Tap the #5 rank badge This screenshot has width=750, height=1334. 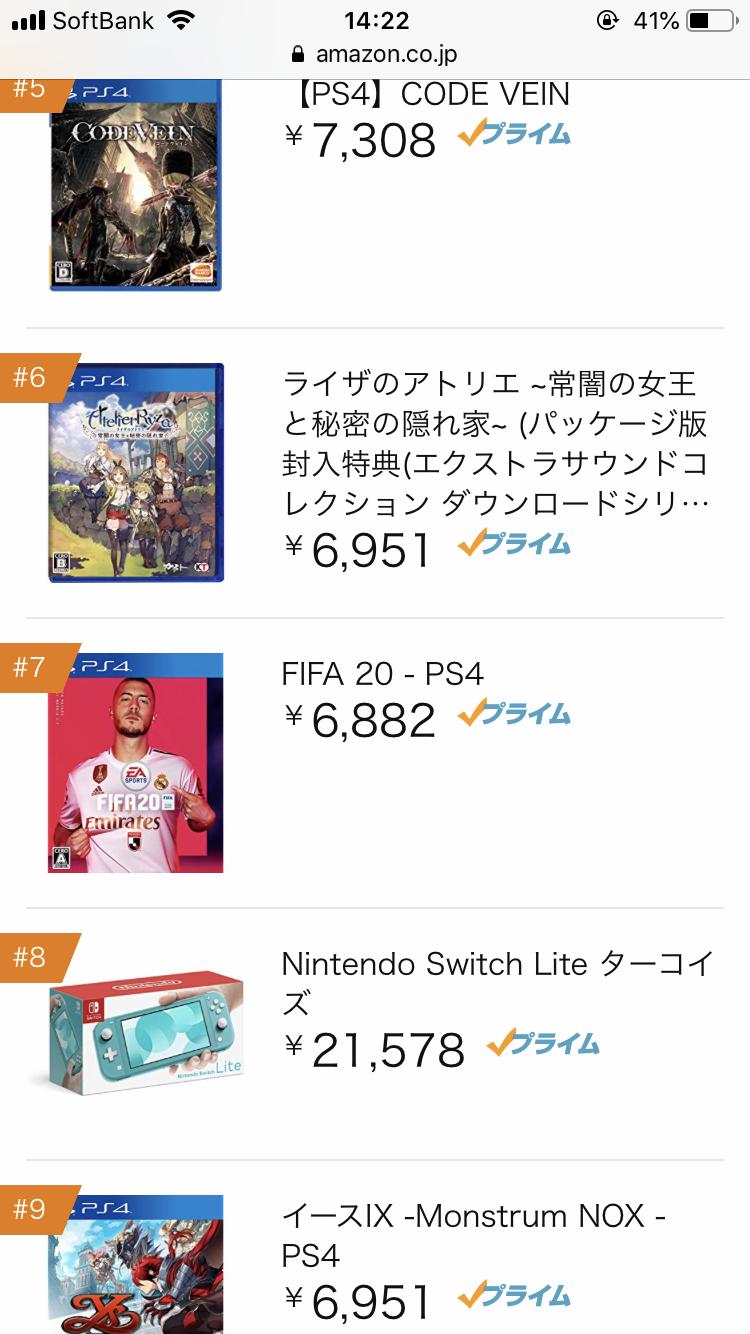(30, 90)
